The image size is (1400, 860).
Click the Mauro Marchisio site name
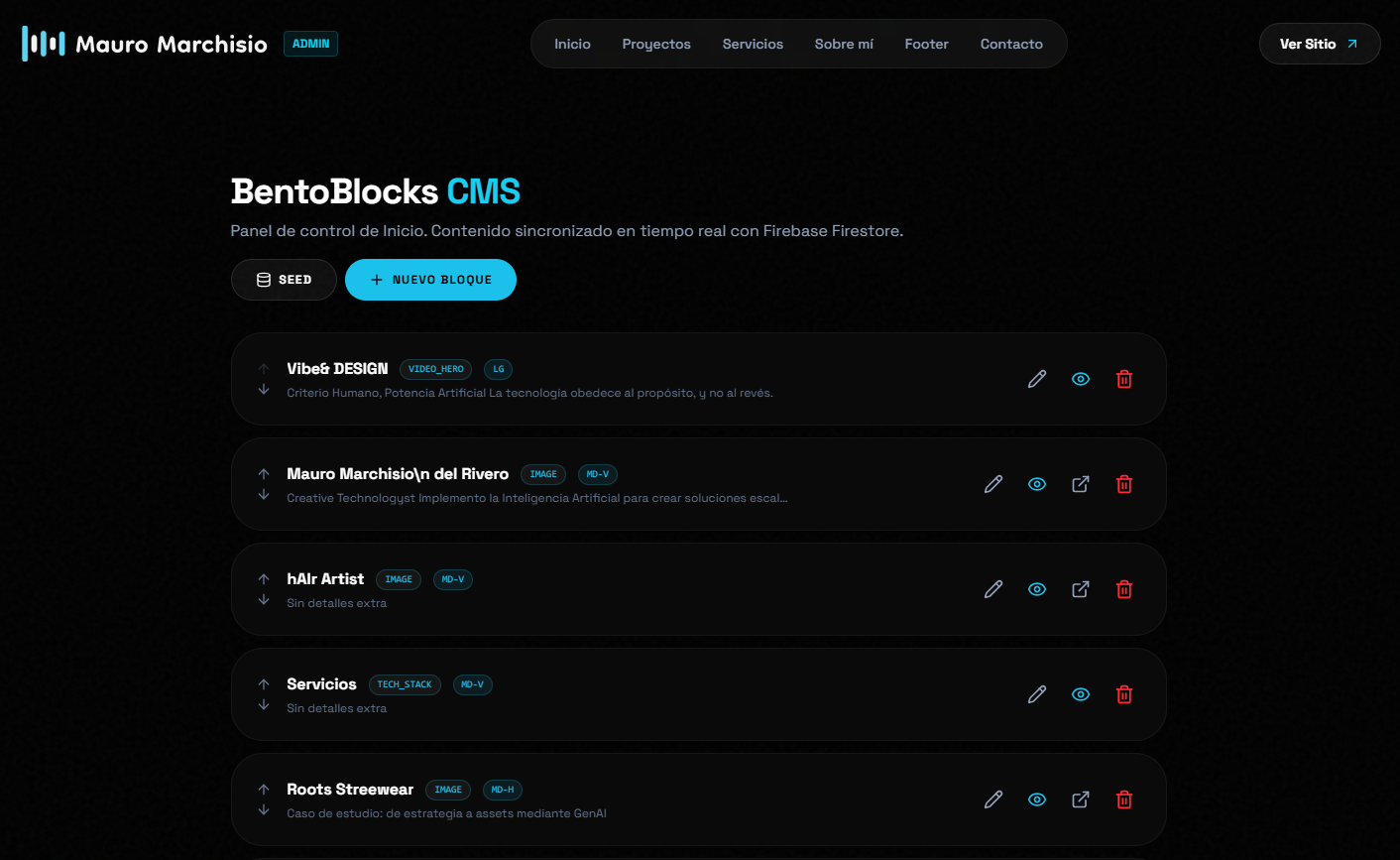pyautogui.click(x=172, y=44)
